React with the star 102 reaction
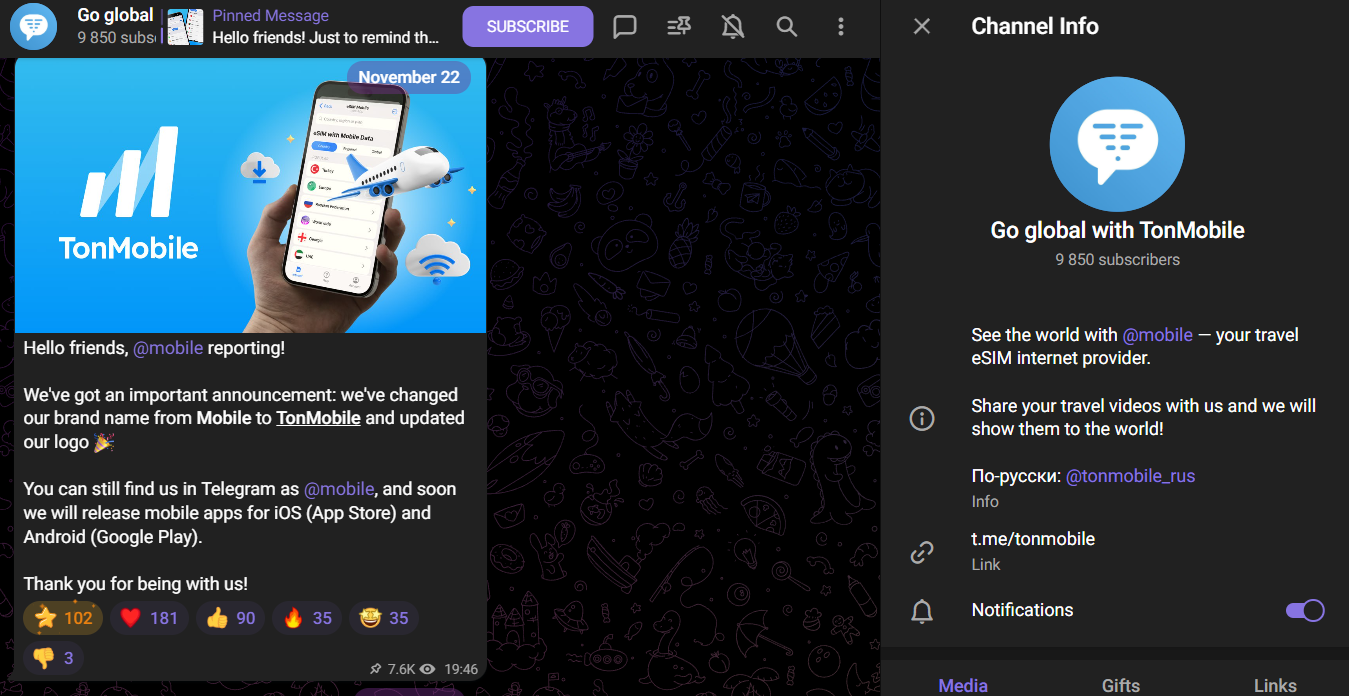 pos(63,618)
